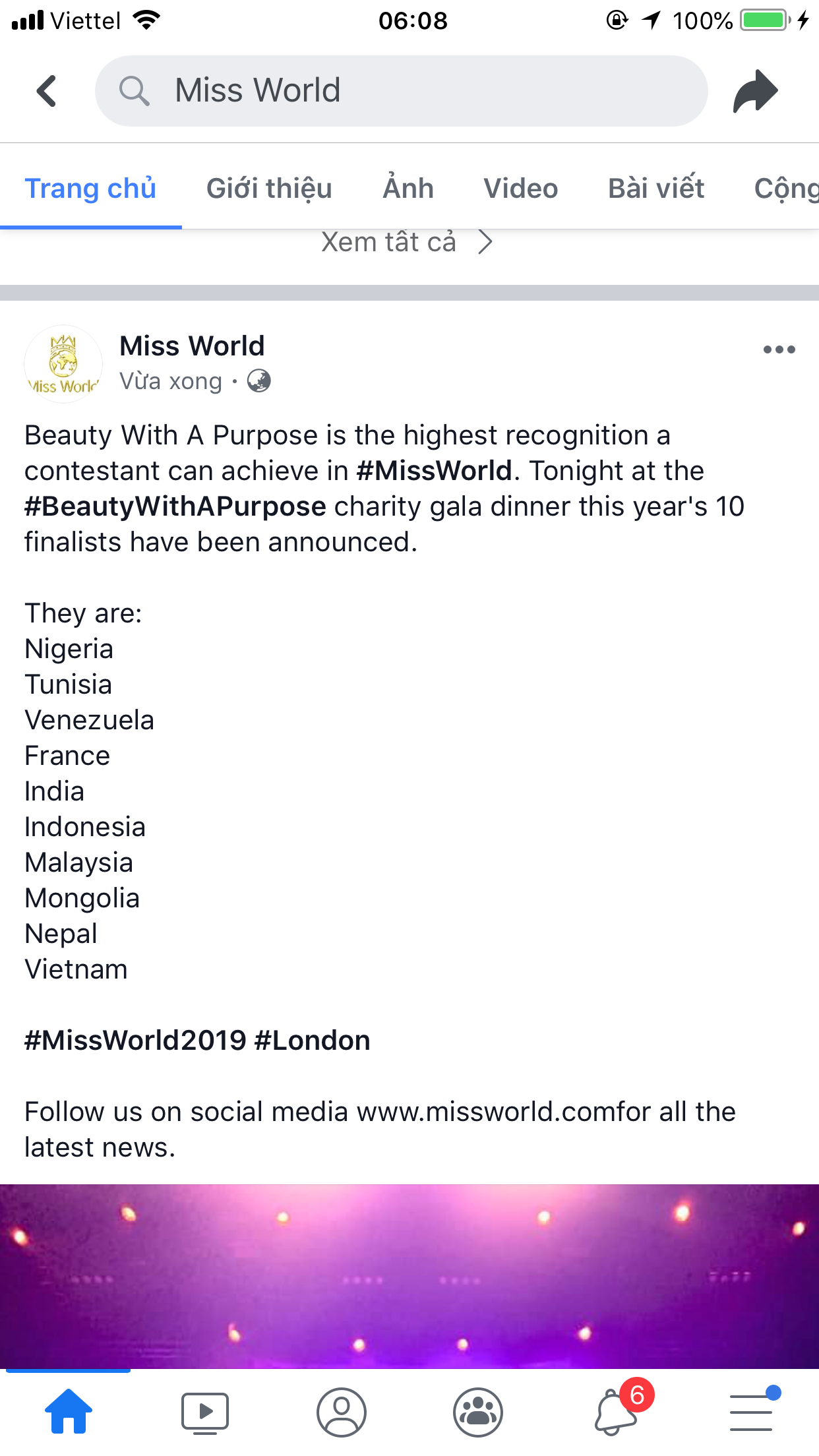Image resolution: width=819 pixels, height=1456 pixels.
Task: Open the hamburger menu icon
Action: click(x=752, y=1412)
